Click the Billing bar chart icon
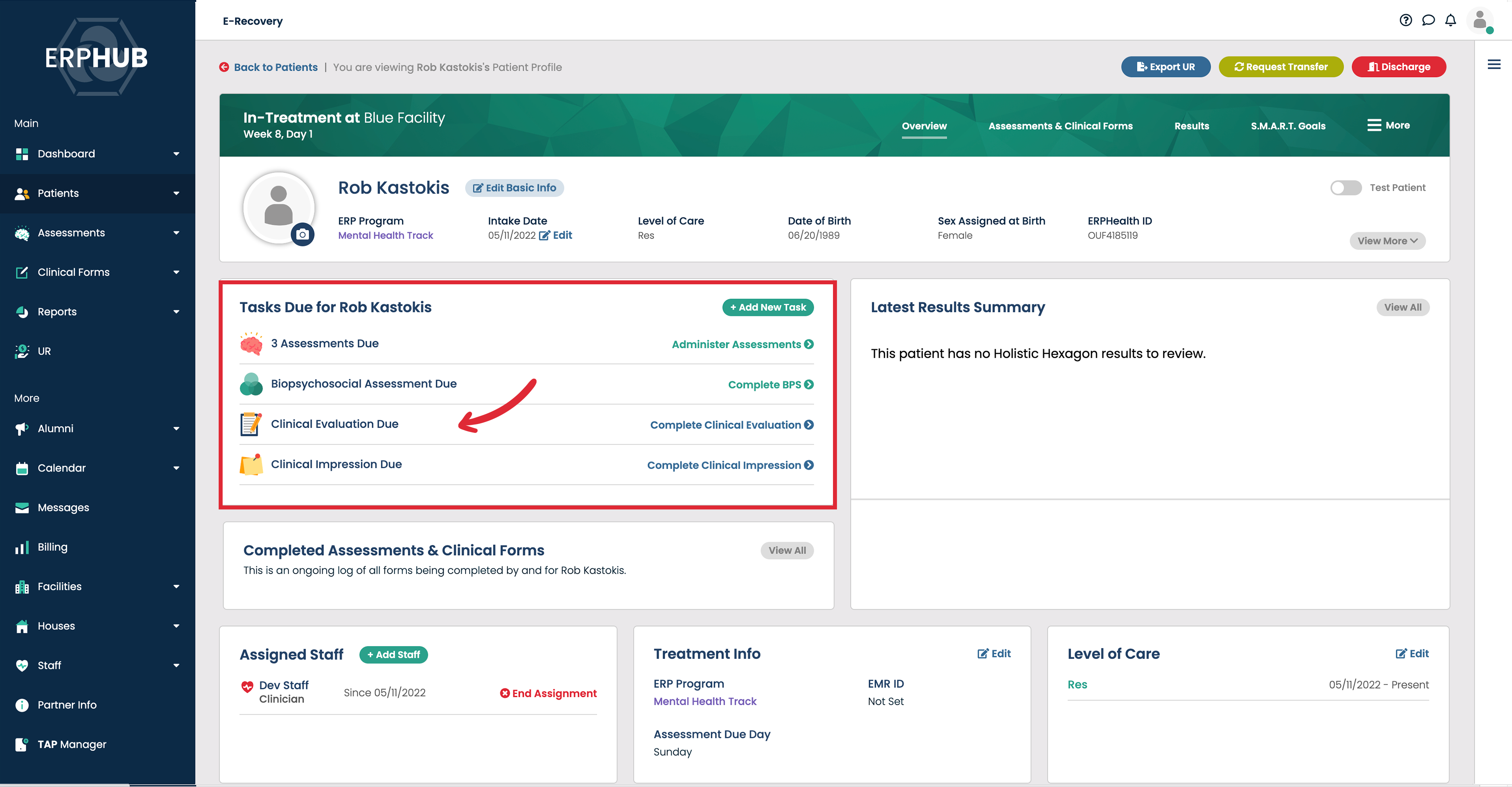1512x787 pixels. pos(22,548)
